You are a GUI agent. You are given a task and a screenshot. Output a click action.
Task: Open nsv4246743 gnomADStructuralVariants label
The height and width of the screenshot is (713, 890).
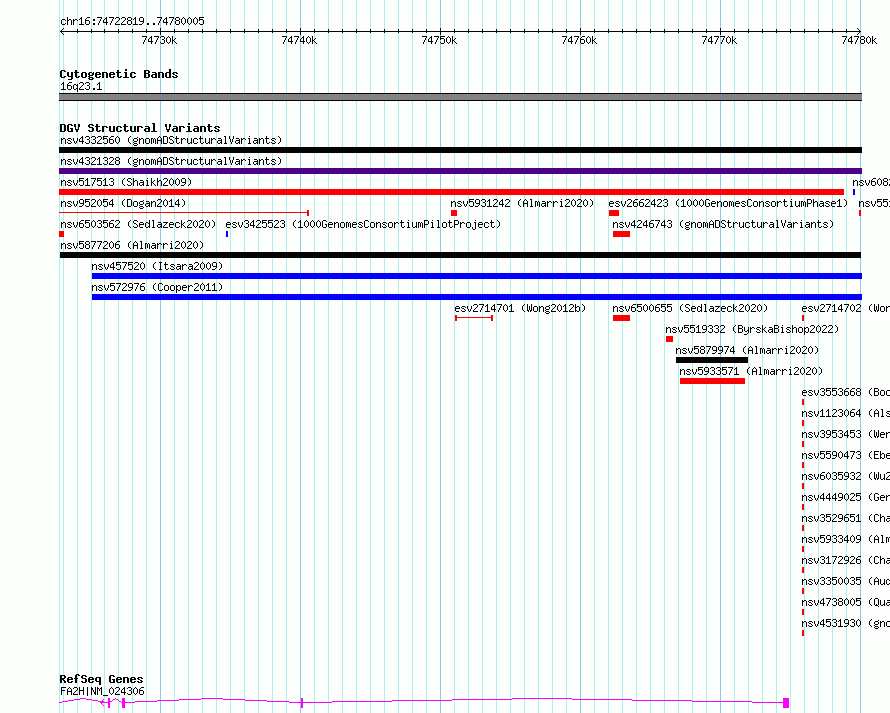[723, 224]
